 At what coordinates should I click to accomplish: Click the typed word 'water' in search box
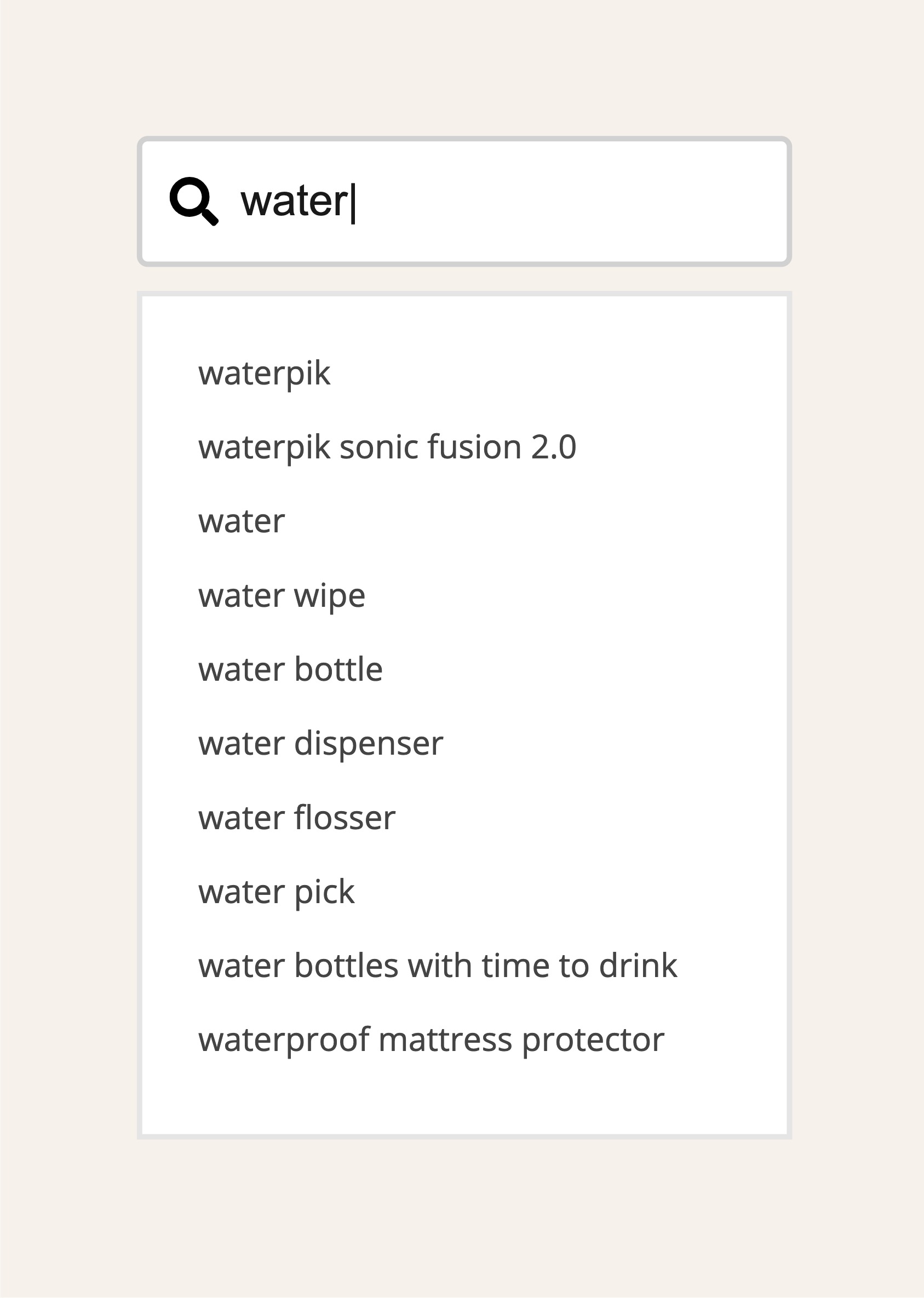pos(294,202)
